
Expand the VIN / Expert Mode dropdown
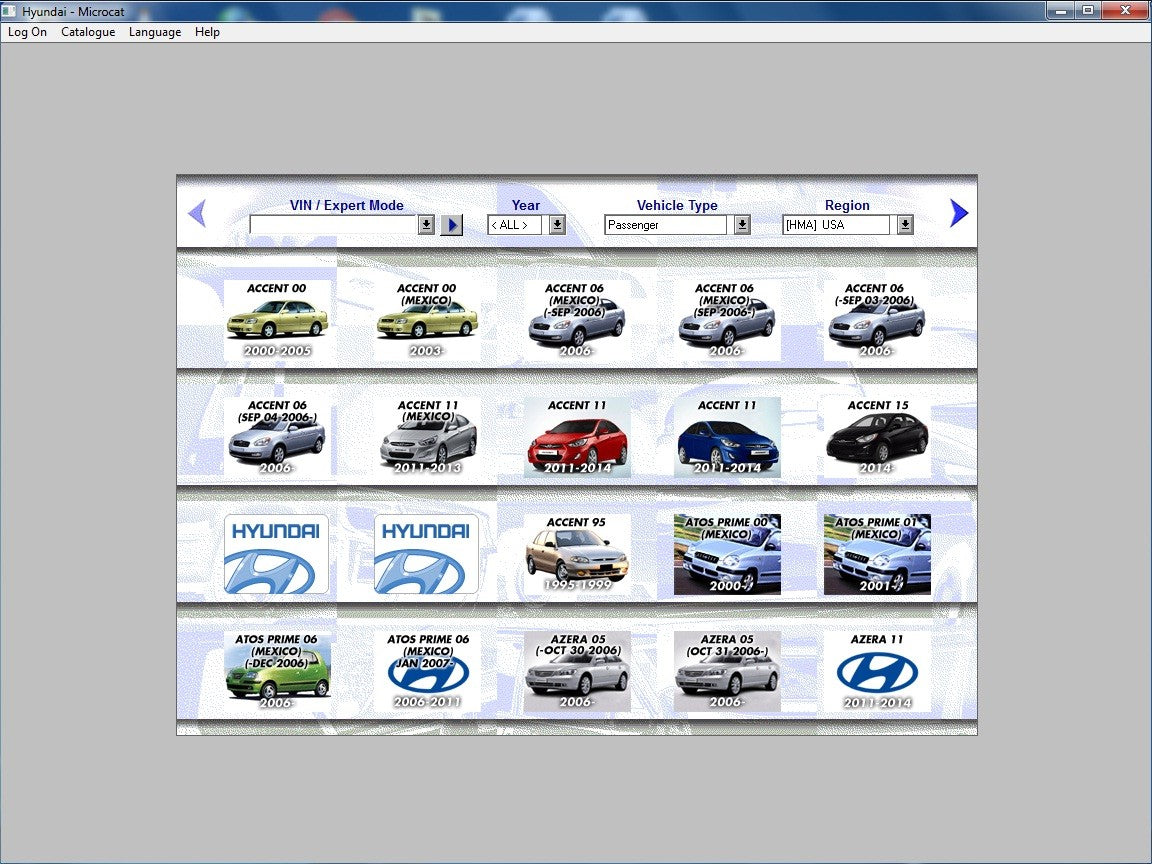[x=426, y=225]
